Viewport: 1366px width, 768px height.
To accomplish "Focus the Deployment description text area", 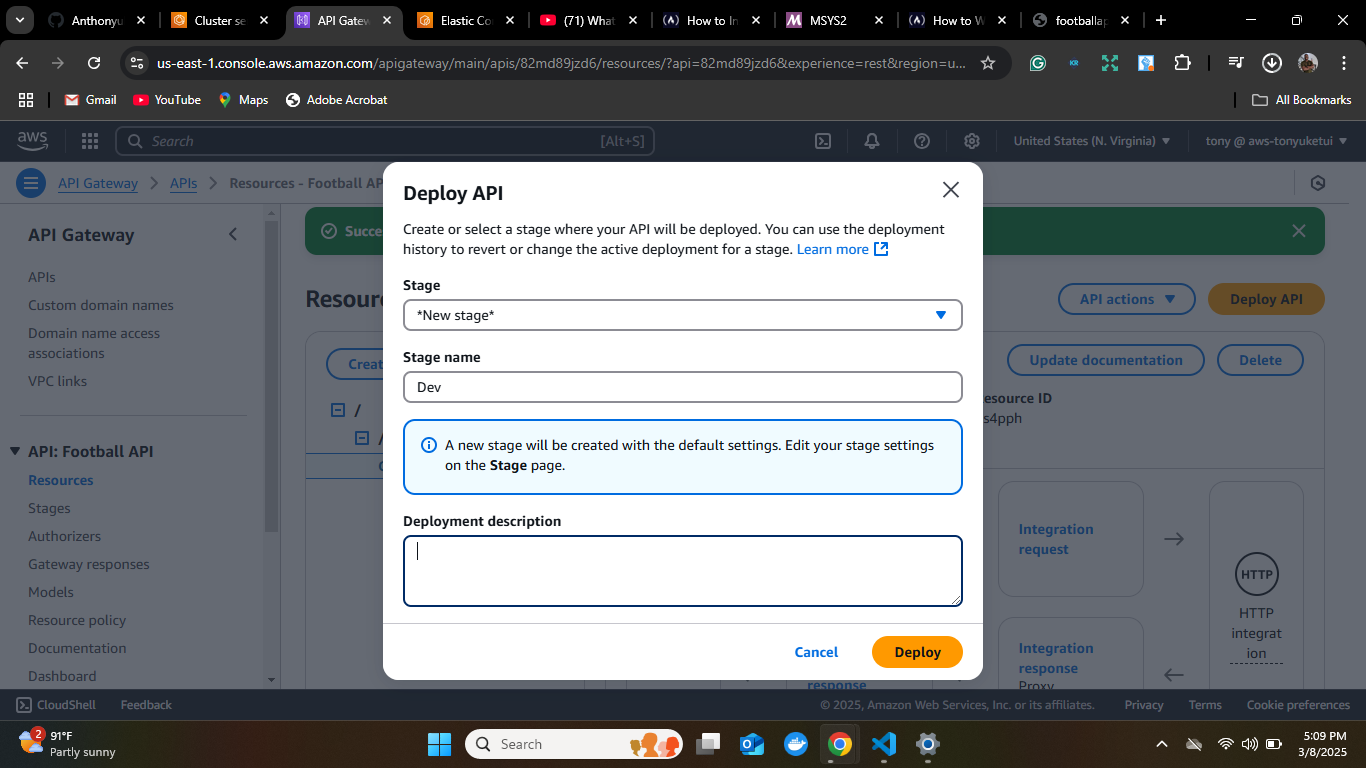I will click(x=682, y=571).
